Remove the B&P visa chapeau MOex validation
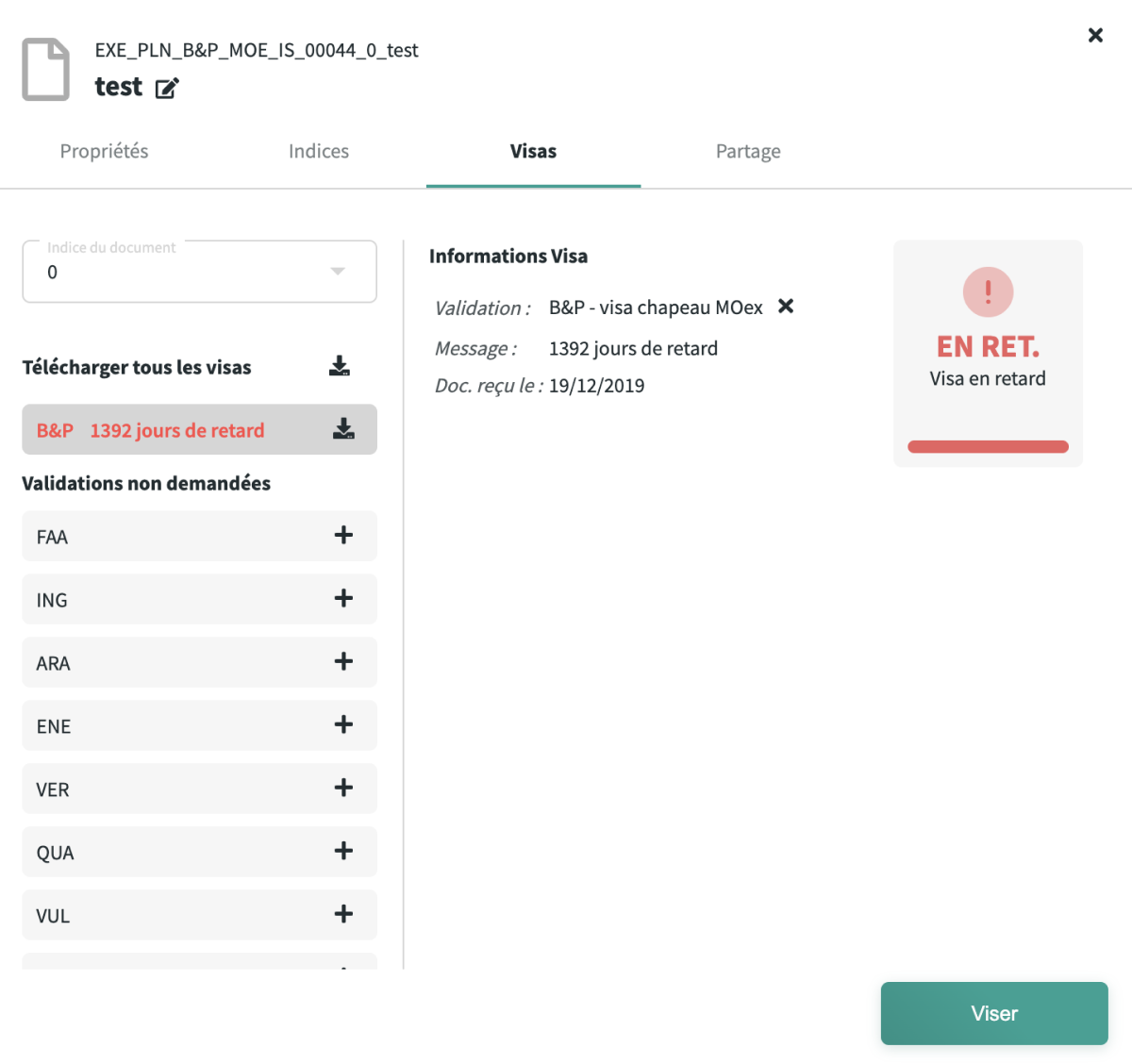Viewport: 1132px width, 1064px height. click(786, 306)
